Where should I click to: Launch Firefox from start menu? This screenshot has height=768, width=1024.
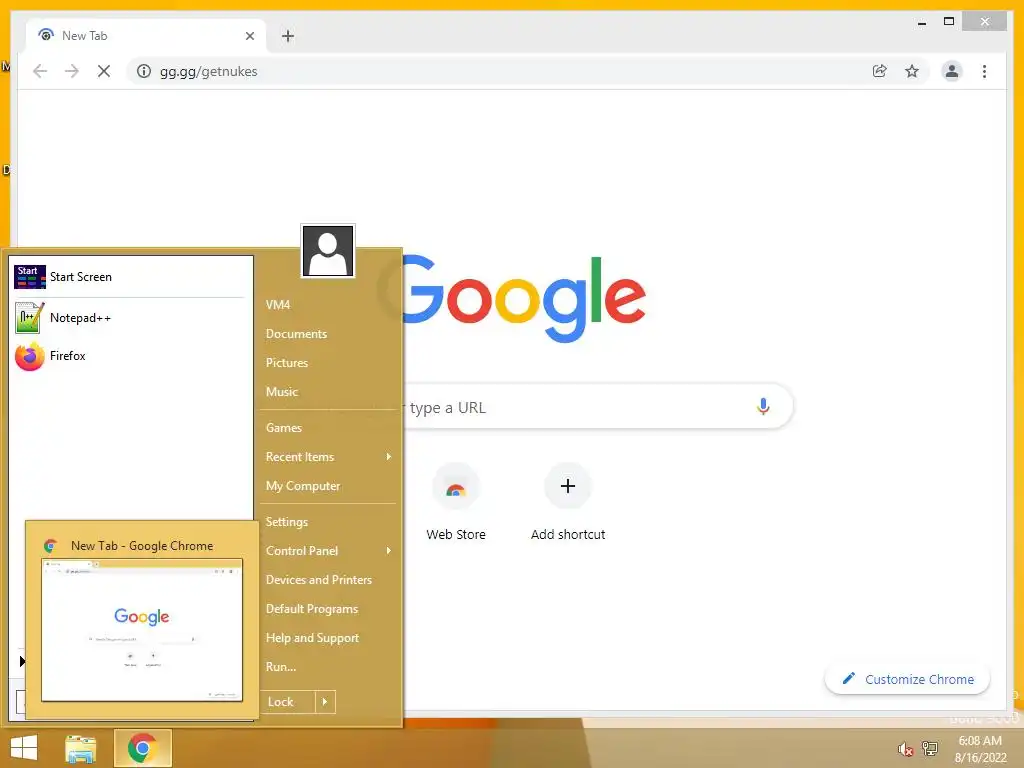[x=130, y=356]
